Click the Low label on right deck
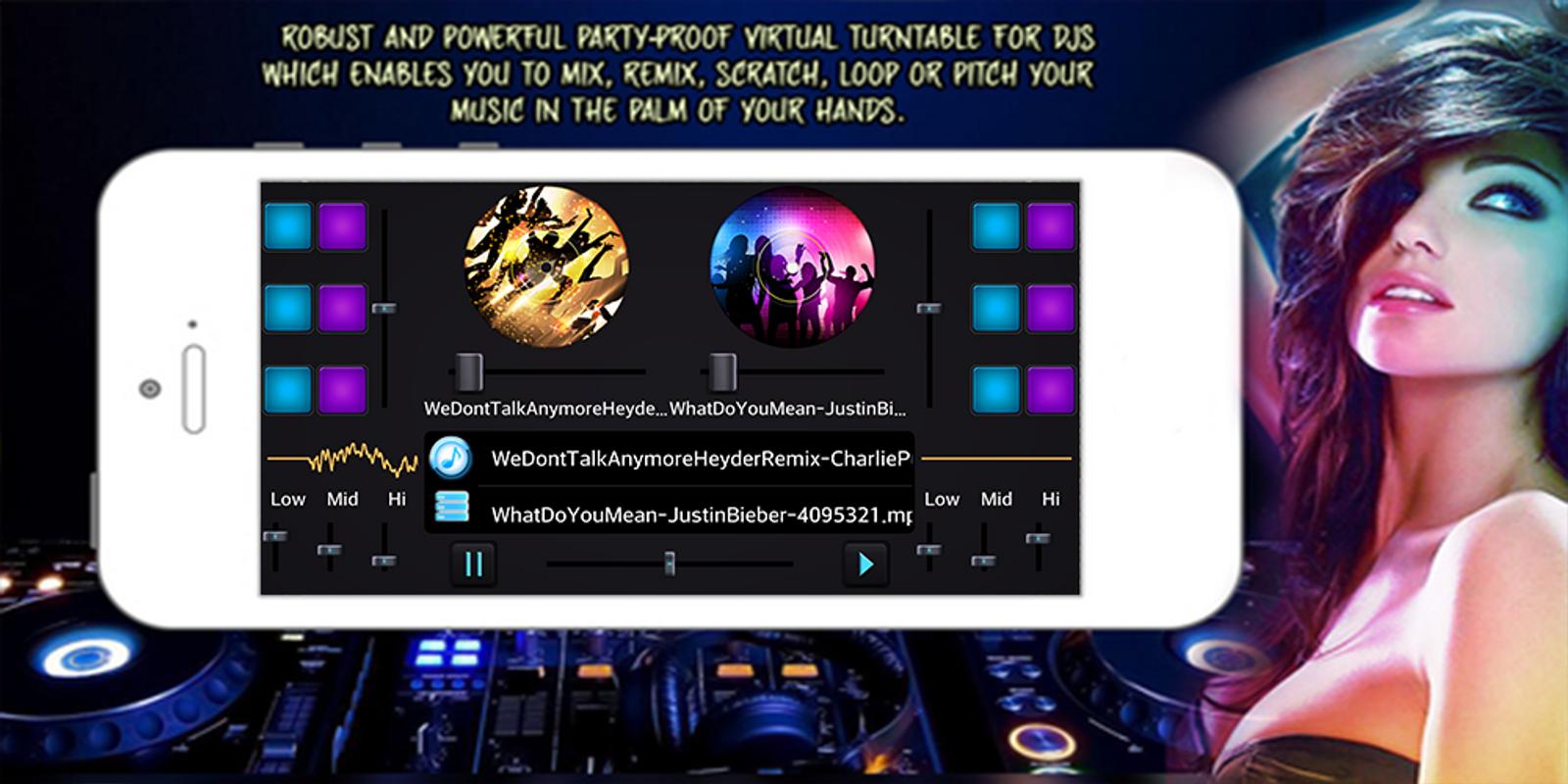 click(942, 499)
